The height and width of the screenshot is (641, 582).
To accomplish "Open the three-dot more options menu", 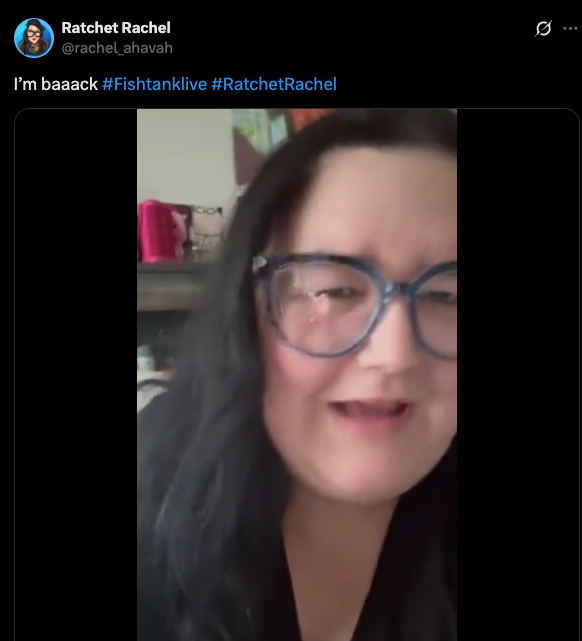I will [x=570, y=28].
